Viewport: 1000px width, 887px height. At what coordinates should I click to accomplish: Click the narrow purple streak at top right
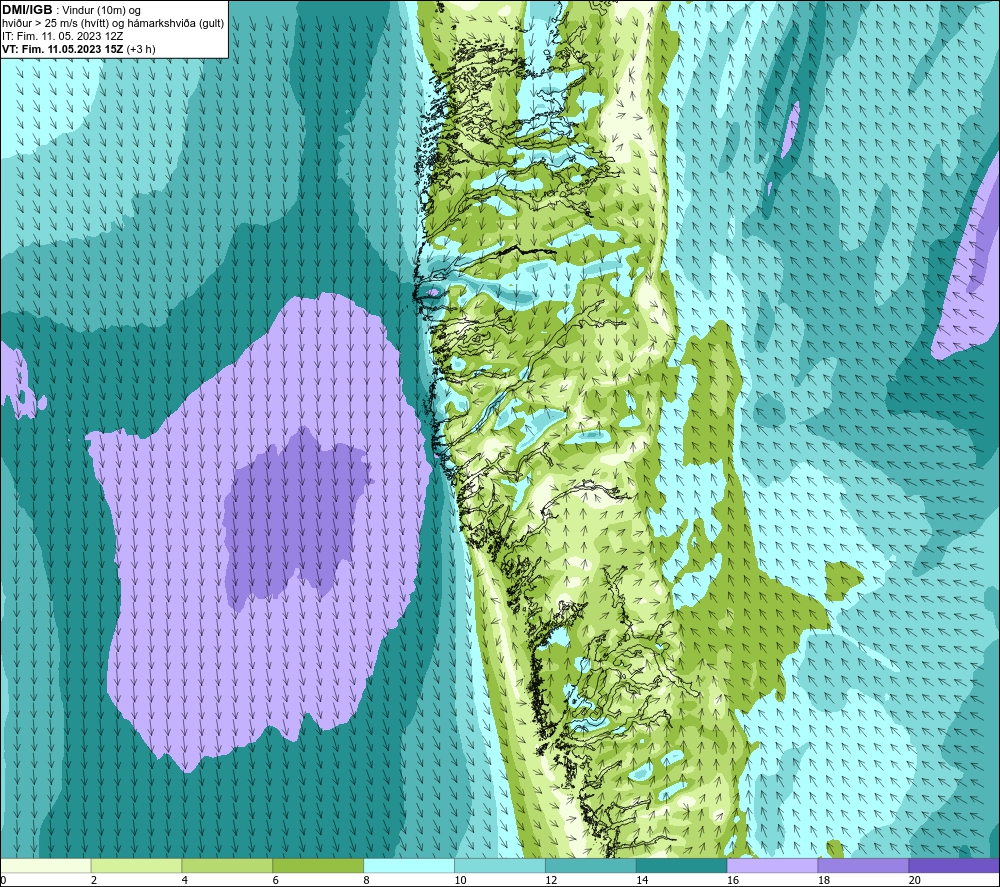tap(791, 129)
